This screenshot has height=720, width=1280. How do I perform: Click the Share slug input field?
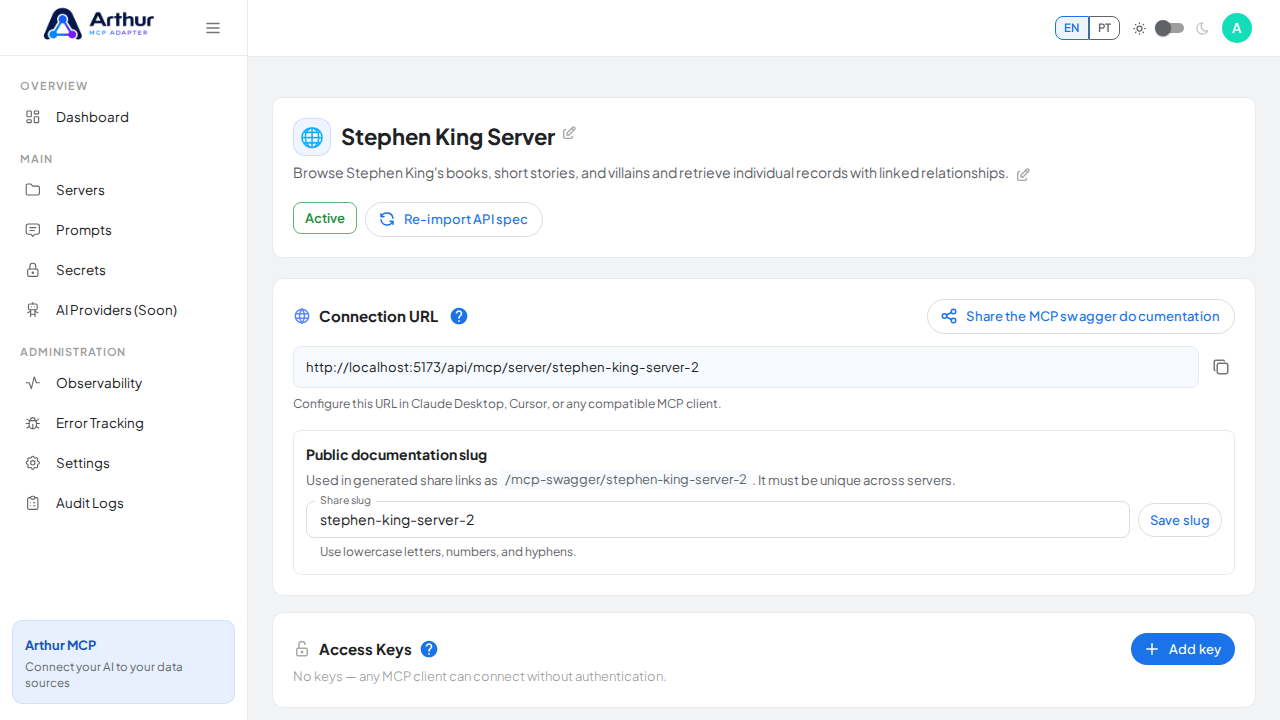(718, 520)
